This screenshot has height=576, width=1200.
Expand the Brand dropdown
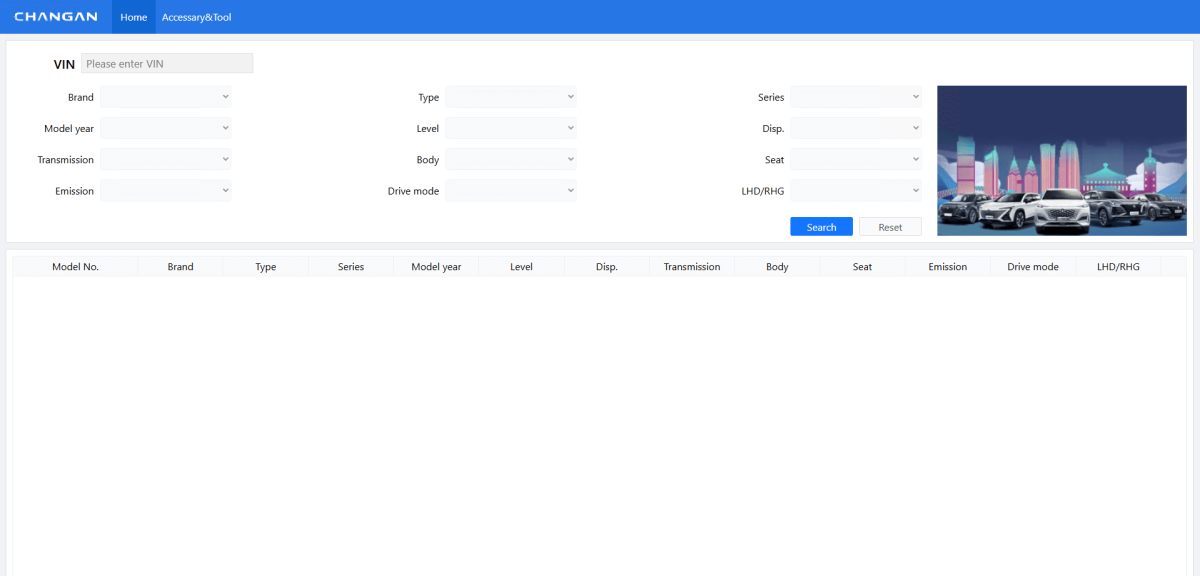(x=166, y=97)
